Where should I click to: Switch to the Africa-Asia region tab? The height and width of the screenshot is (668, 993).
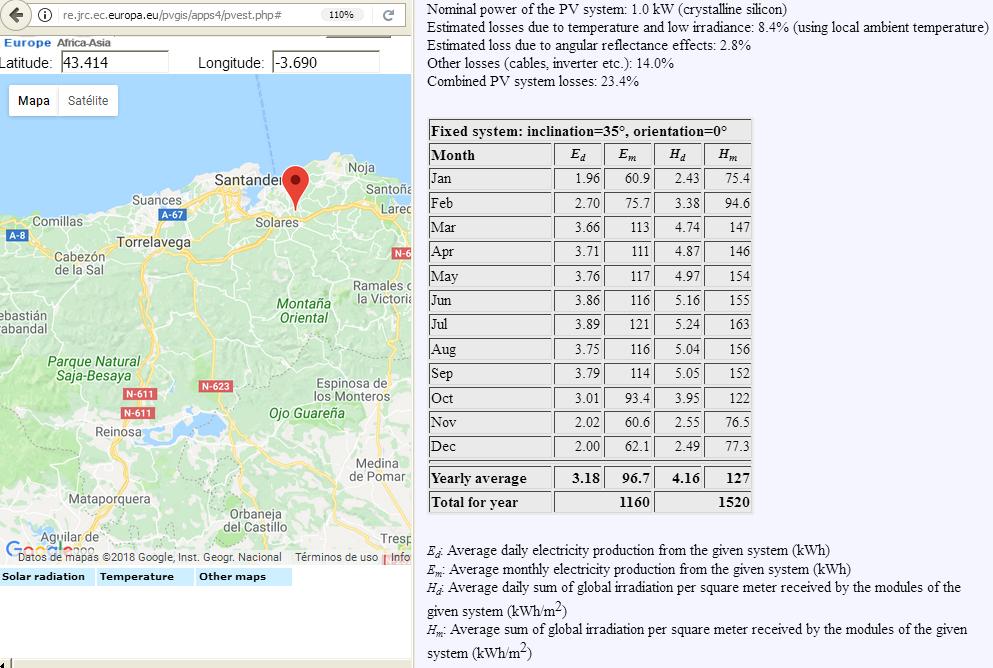84,42
